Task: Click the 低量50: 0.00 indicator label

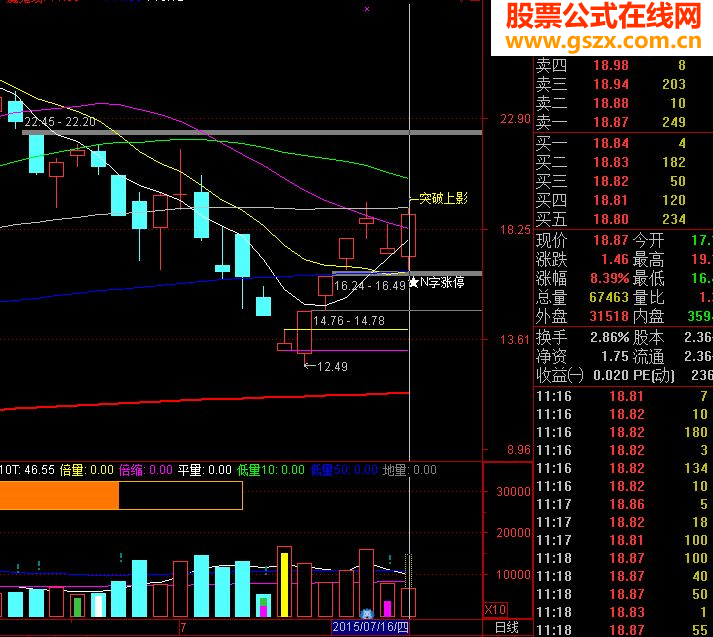Action: coord(344,470)
